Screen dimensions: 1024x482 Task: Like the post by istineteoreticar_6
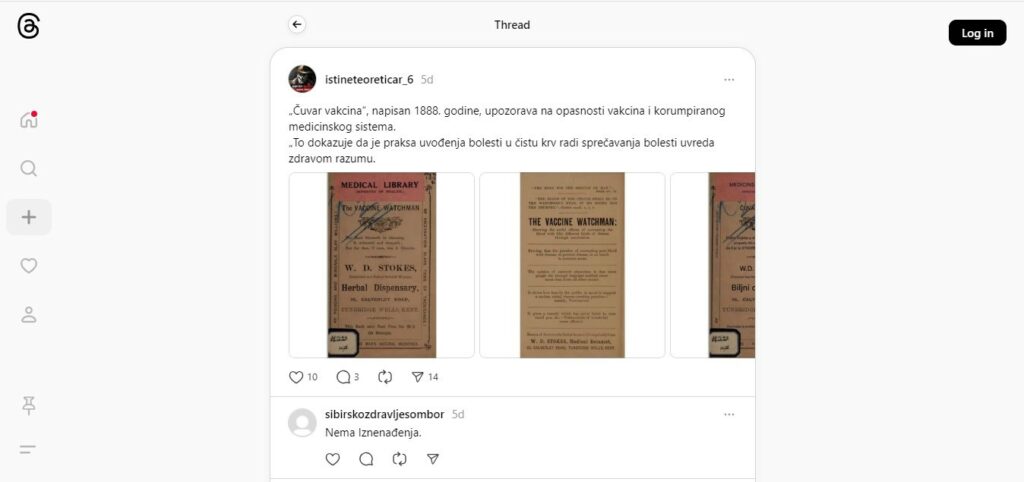click(x=296, y=377)
